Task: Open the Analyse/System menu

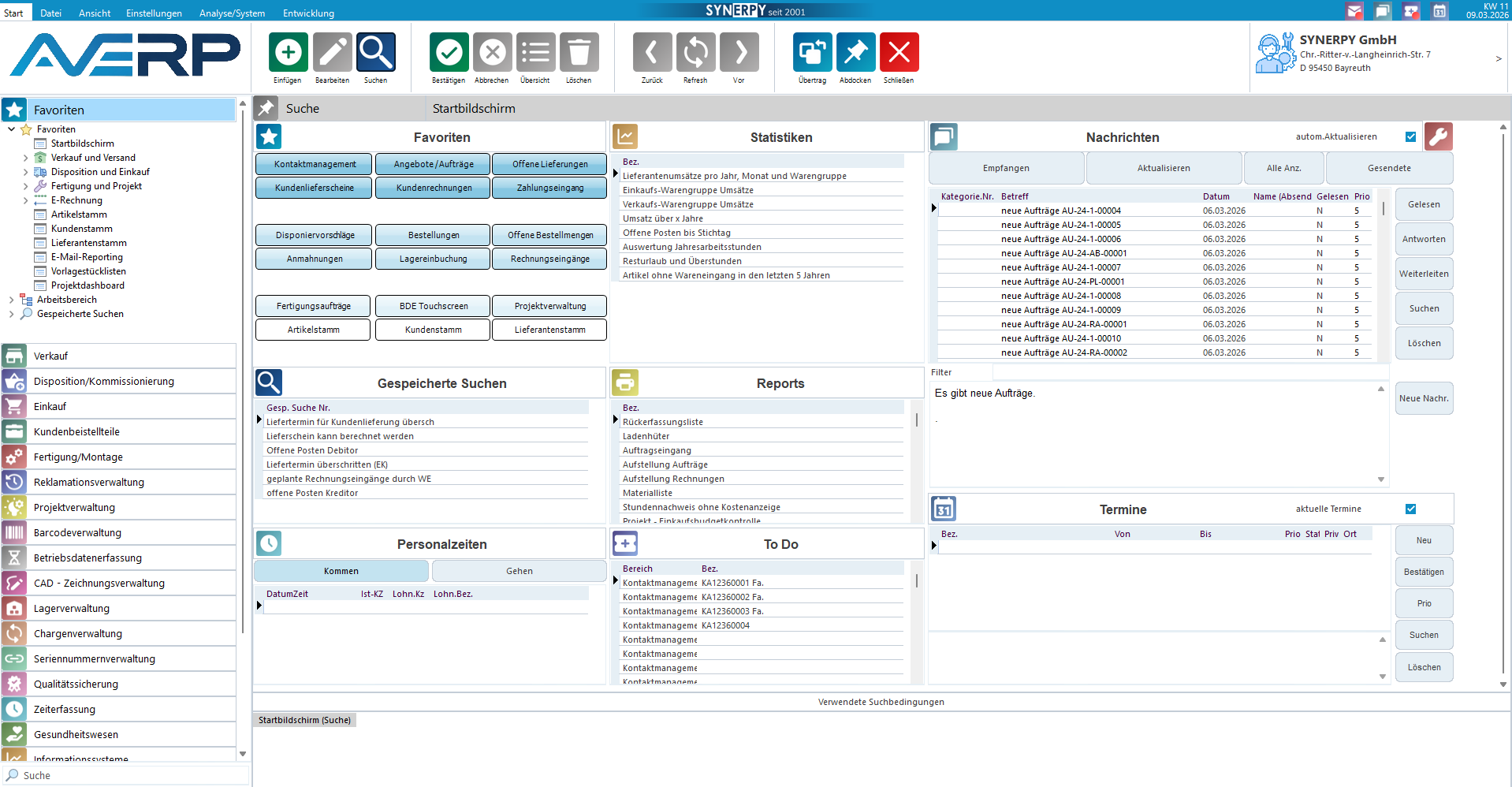Action: pyautogui.click(x=232, y=13)
